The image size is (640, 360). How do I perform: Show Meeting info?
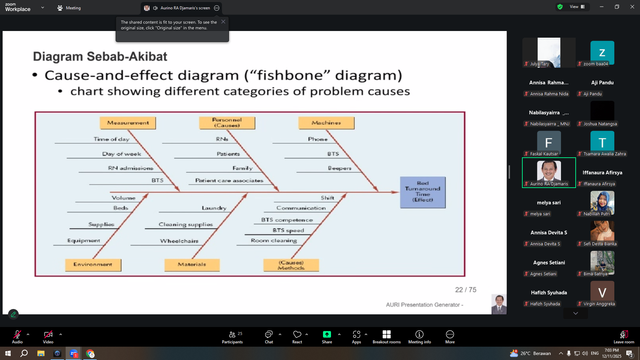[x=419, y=337]
